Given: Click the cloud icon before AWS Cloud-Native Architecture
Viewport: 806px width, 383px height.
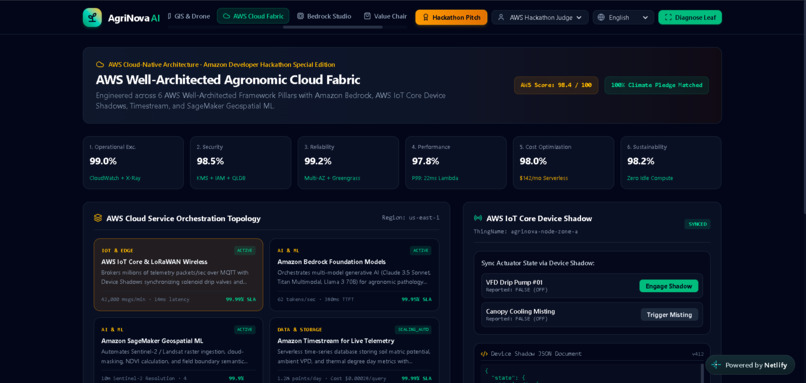Looking at the screenshot, I should click(x=100, y=65).
